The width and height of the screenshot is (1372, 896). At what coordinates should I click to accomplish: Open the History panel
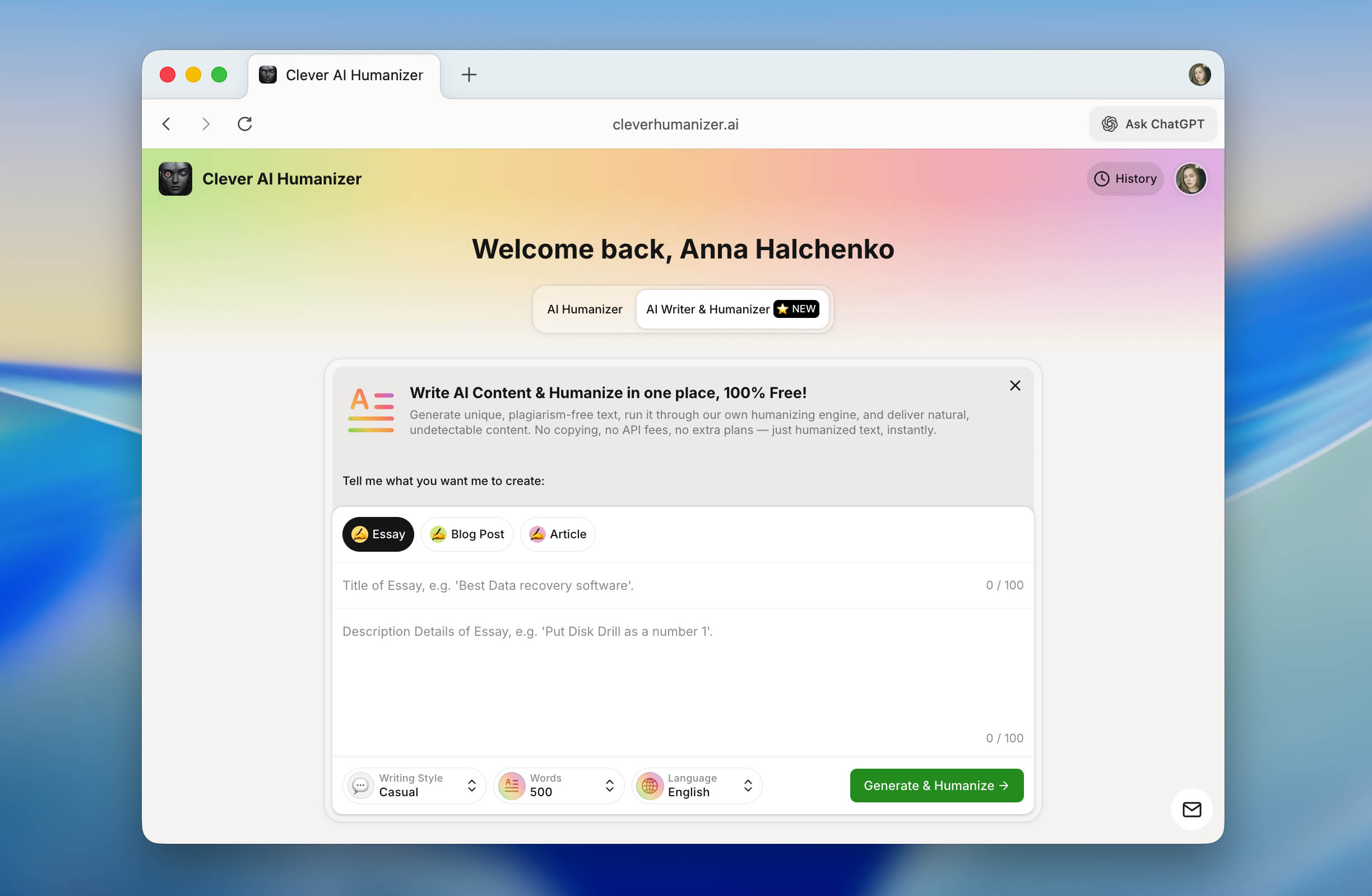coord(1125,179)
